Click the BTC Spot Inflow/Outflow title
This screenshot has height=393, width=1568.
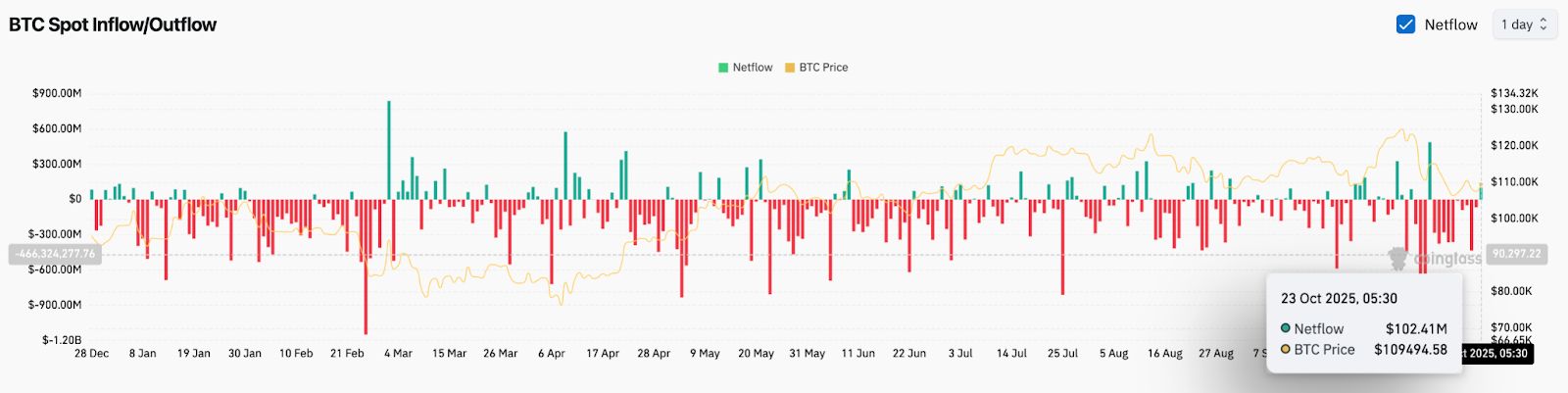(x=113, y=25)
